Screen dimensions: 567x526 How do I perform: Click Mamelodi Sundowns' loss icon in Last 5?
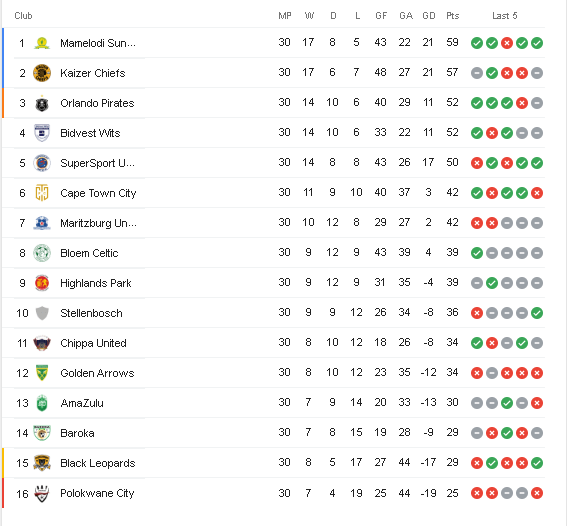point(507,43)
